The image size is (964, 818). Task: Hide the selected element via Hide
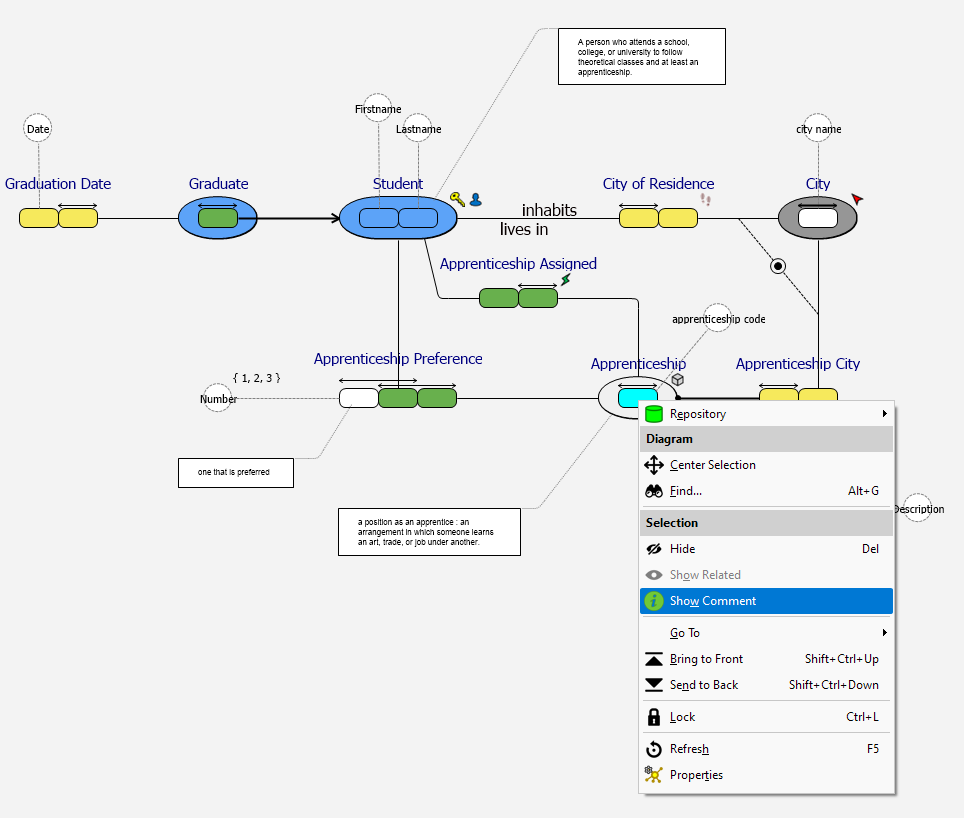click(x=683, y=549)
